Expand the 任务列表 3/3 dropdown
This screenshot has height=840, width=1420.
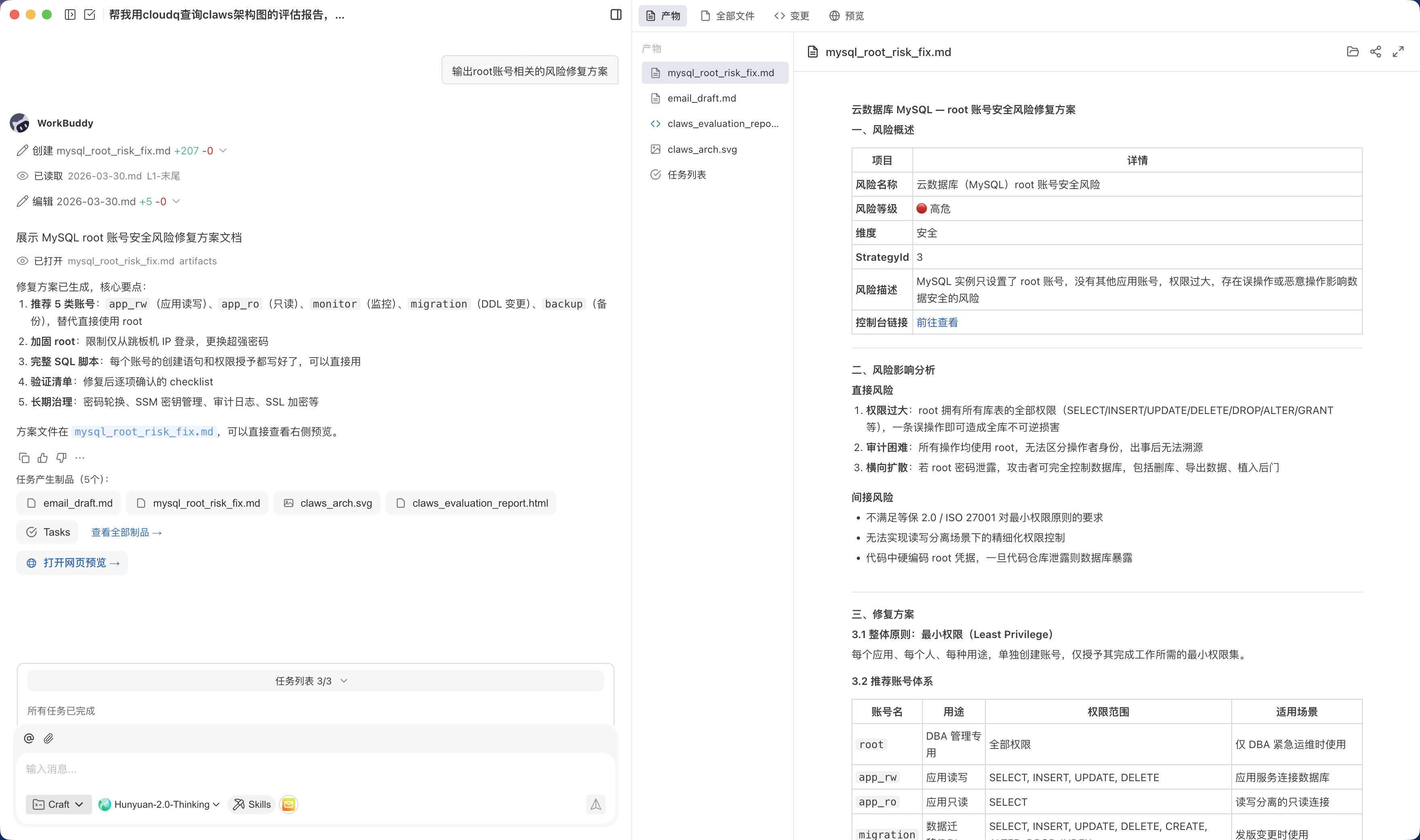point(344,680)
